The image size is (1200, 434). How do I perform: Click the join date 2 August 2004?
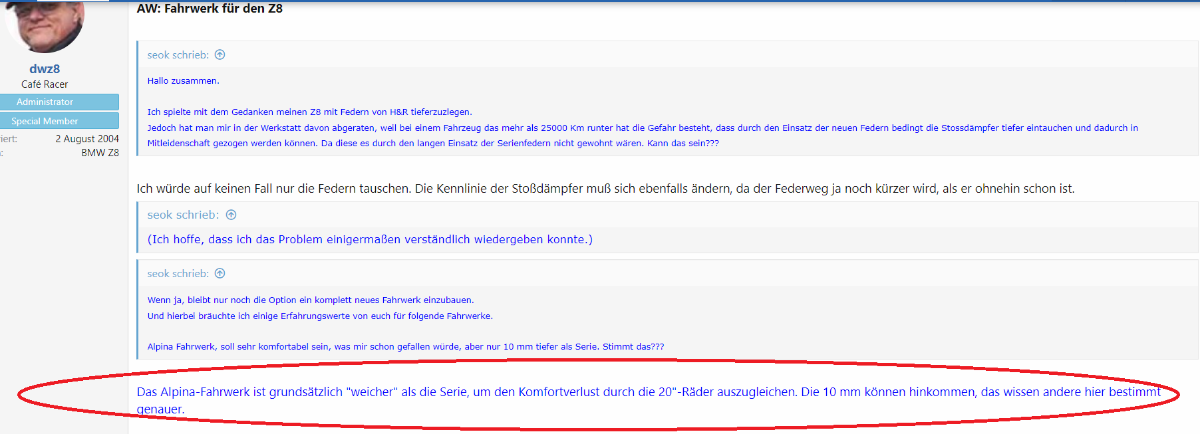87,139
